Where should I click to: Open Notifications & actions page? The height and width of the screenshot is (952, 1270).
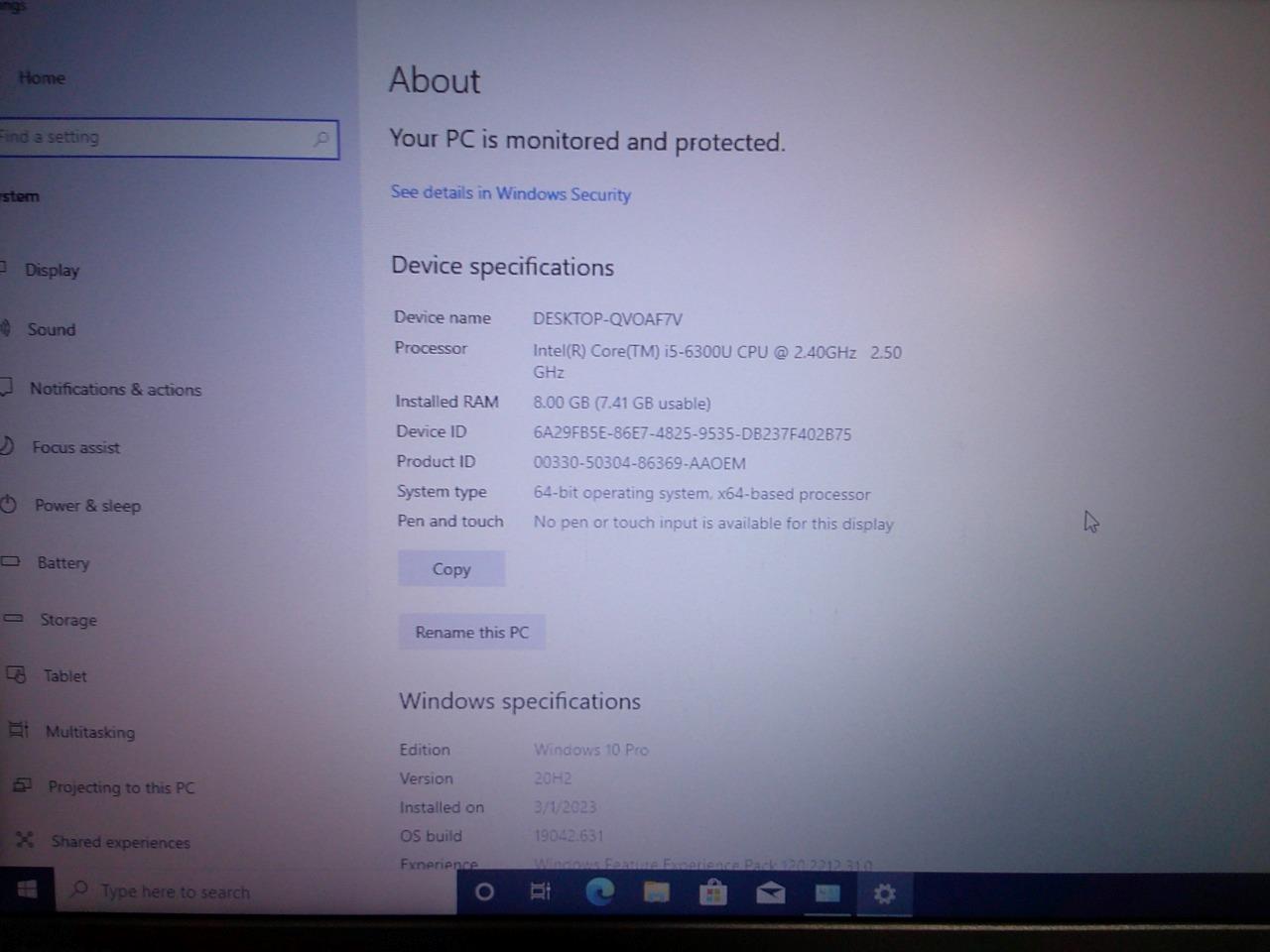click(115, 389)
